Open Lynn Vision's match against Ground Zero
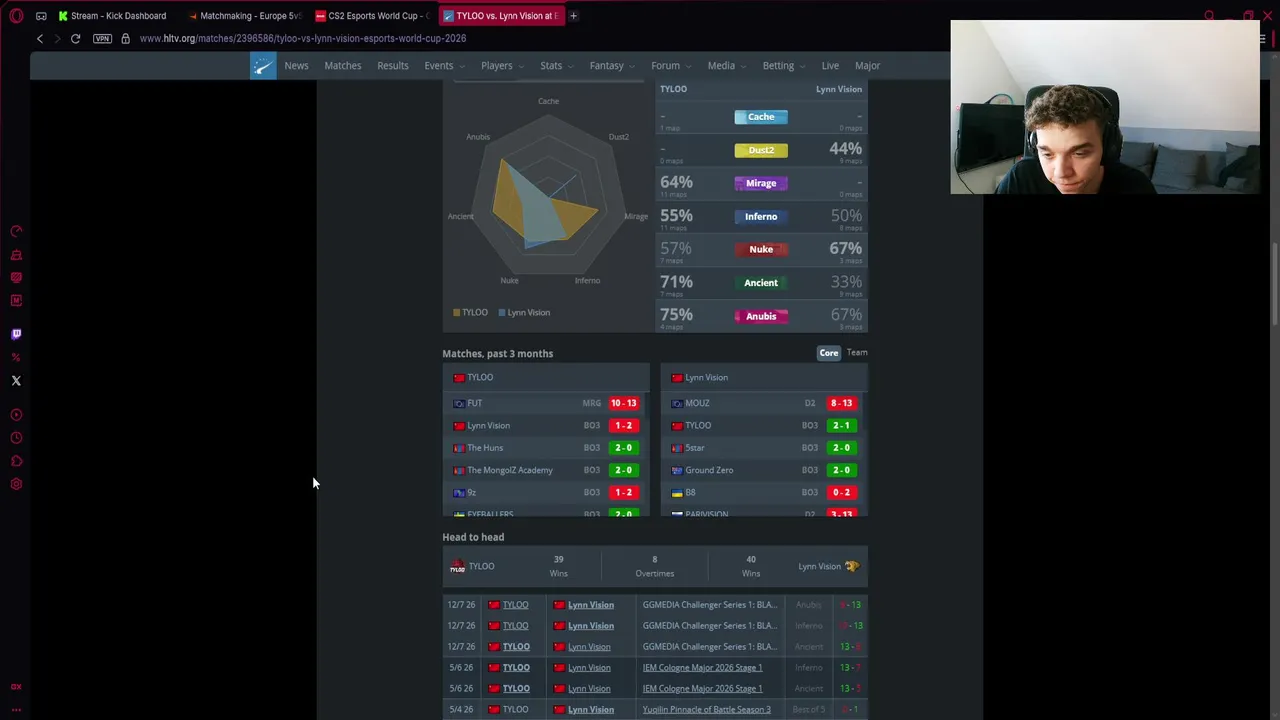The width and height of the screenshot is (1280, 720). point(764,470)
